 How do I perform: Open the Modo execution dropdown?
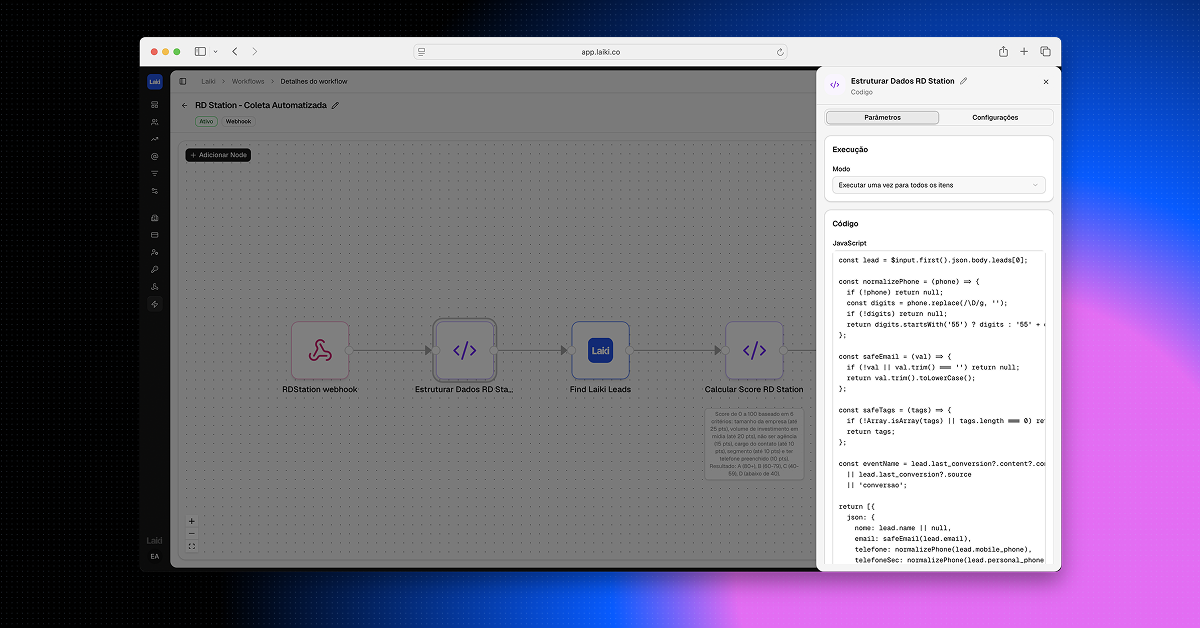pyautogui.click(x=939, y=185)
